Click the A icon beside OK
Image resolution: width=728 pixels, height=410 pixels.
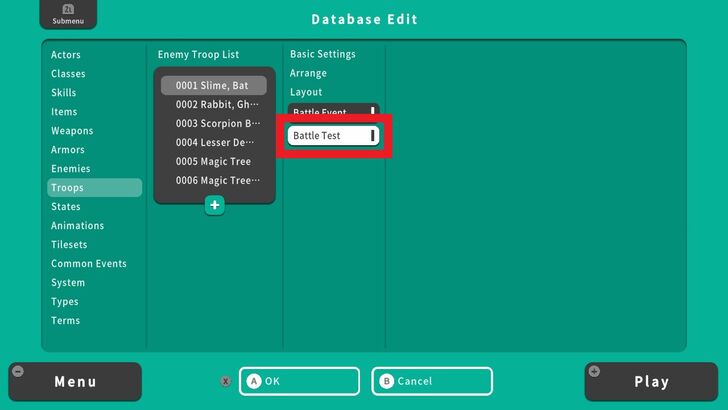pos(254,381)
